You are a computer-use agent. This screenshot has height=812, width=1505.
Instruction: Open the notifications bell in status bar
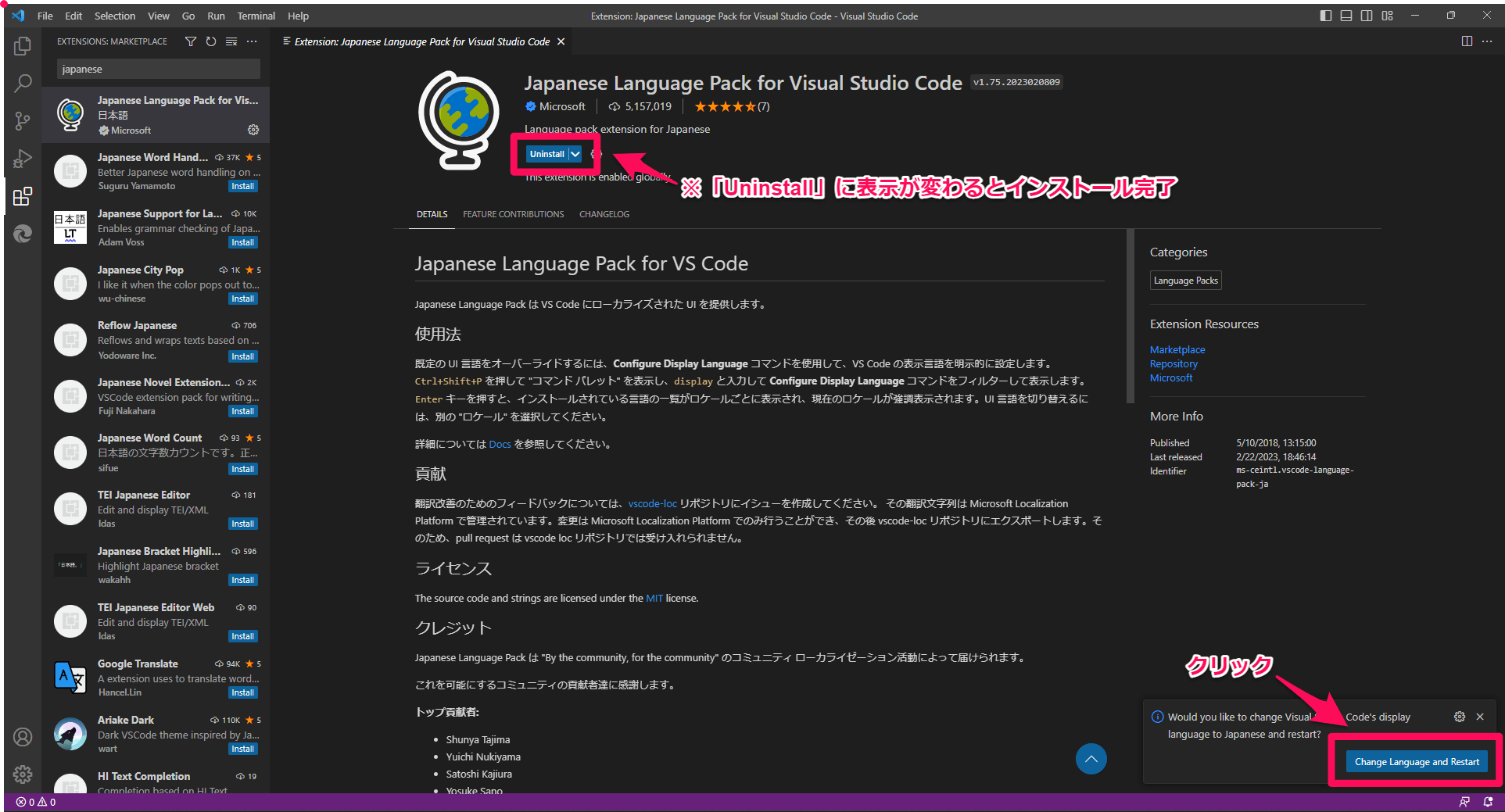pyautogui.click(x=1488, y=802)
